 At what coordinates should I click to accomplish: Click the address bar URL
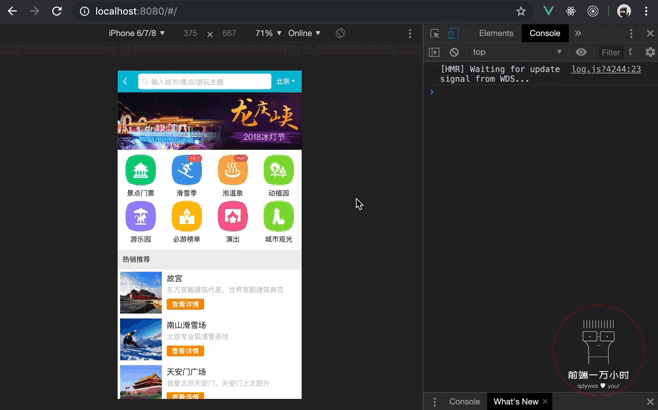pyautogui.click(x=136, y=11)
